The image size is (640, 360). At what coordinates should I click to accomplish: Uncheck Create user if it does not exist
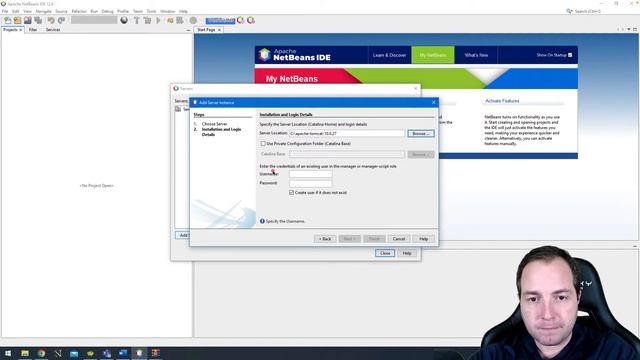(x=291, y=192)
